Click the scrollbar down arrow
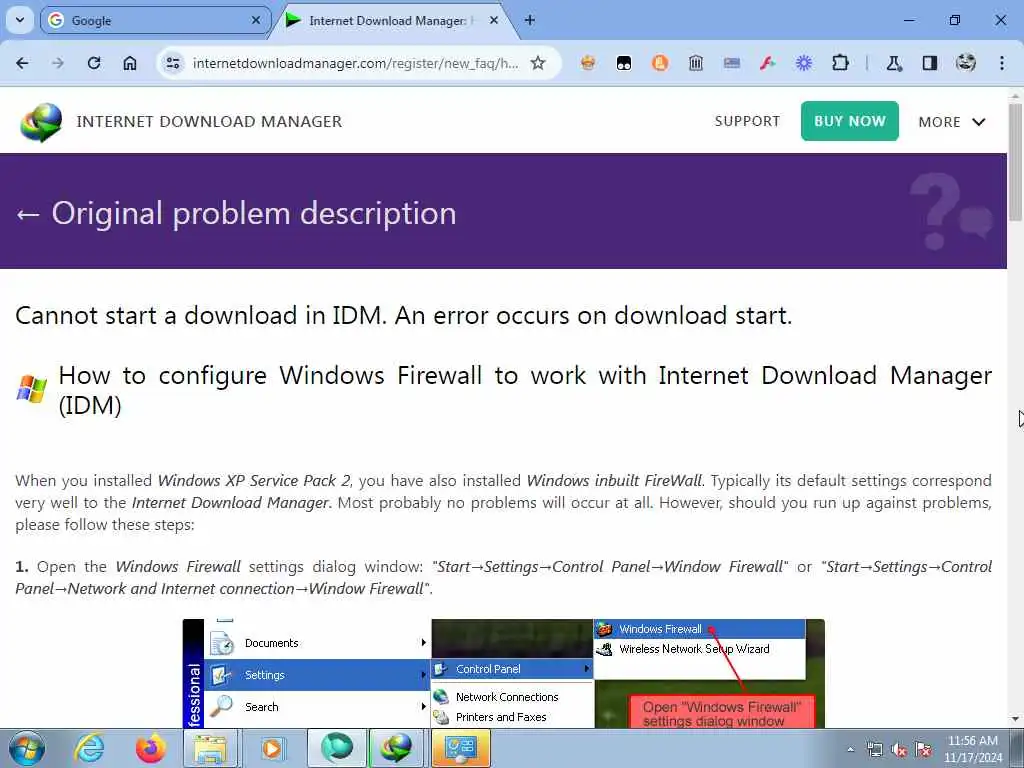Image resolution: width=1024 pixels, height=768 pixels. click(x=1016, y=720)
